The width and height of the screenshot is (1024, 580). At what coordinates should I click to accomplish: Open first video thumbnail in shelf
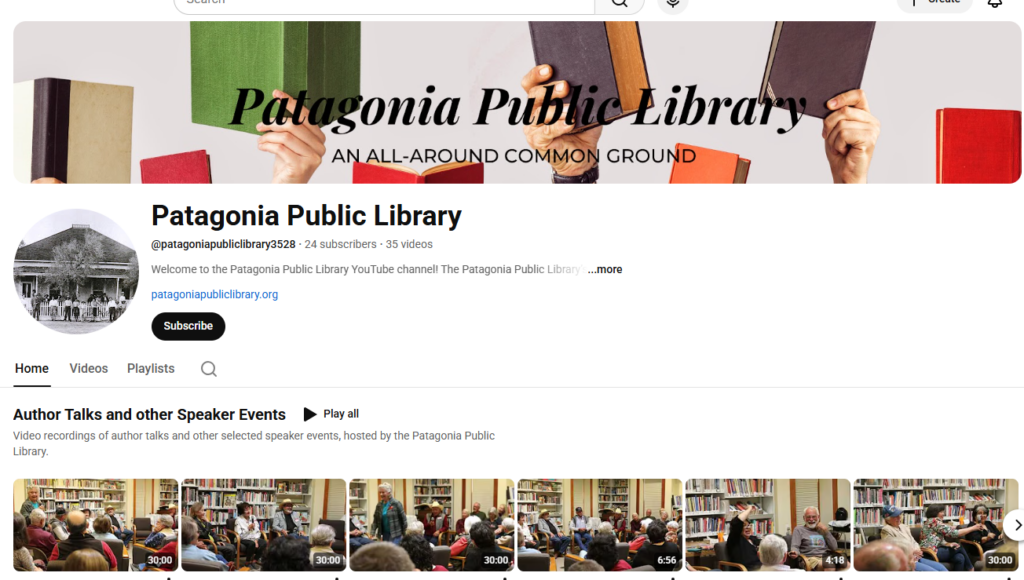(x=95, y=525)
